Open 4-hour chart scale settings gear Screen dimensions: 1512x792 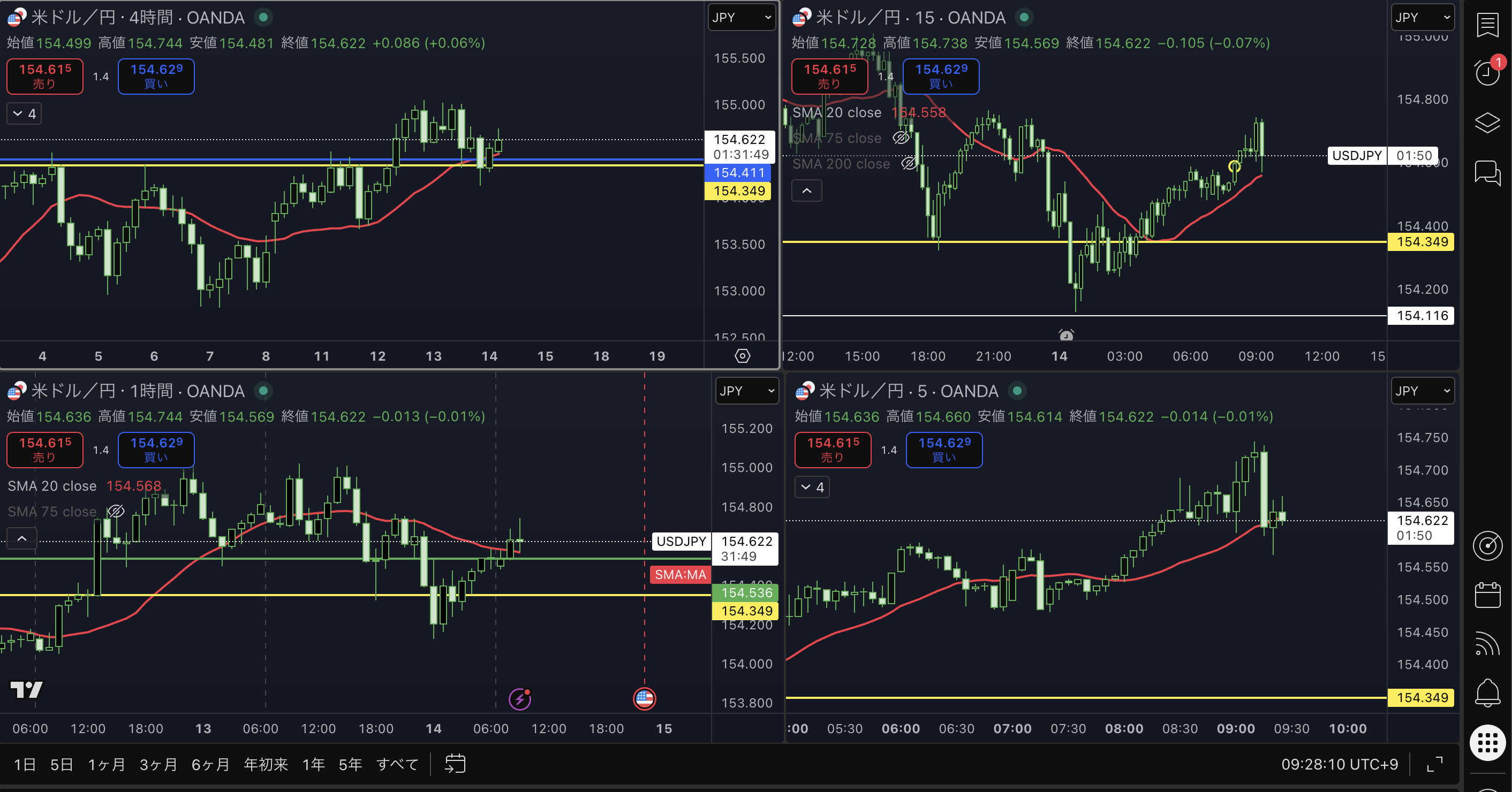742,355
